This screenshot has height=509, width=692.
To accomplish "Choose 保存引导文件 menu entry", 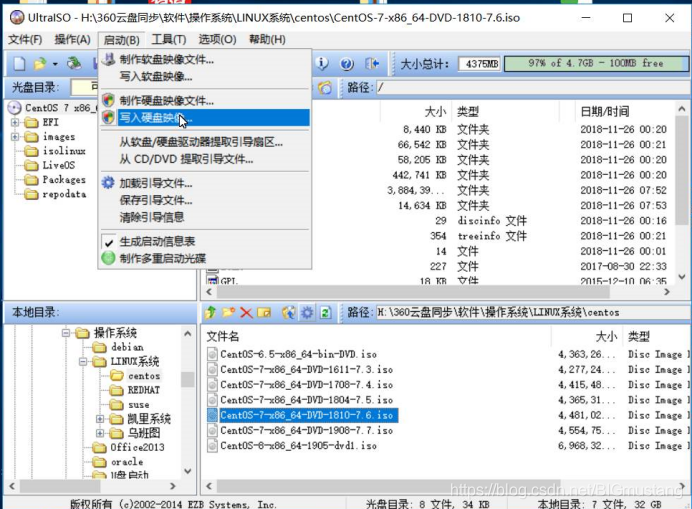I will coord(205,200).
